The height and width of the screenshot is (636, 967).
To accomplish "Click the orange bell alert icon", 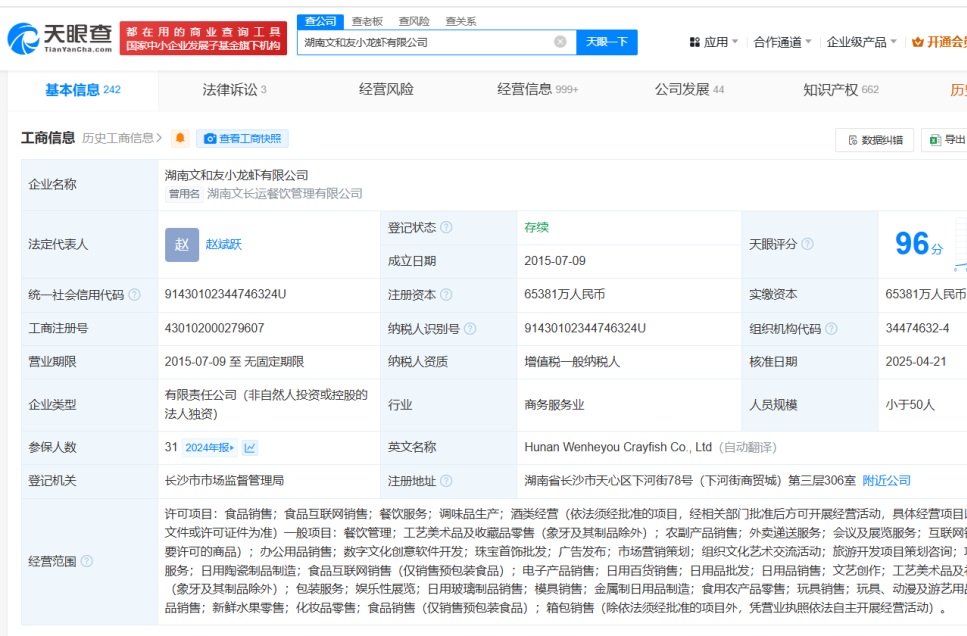I will coord(180,138).
